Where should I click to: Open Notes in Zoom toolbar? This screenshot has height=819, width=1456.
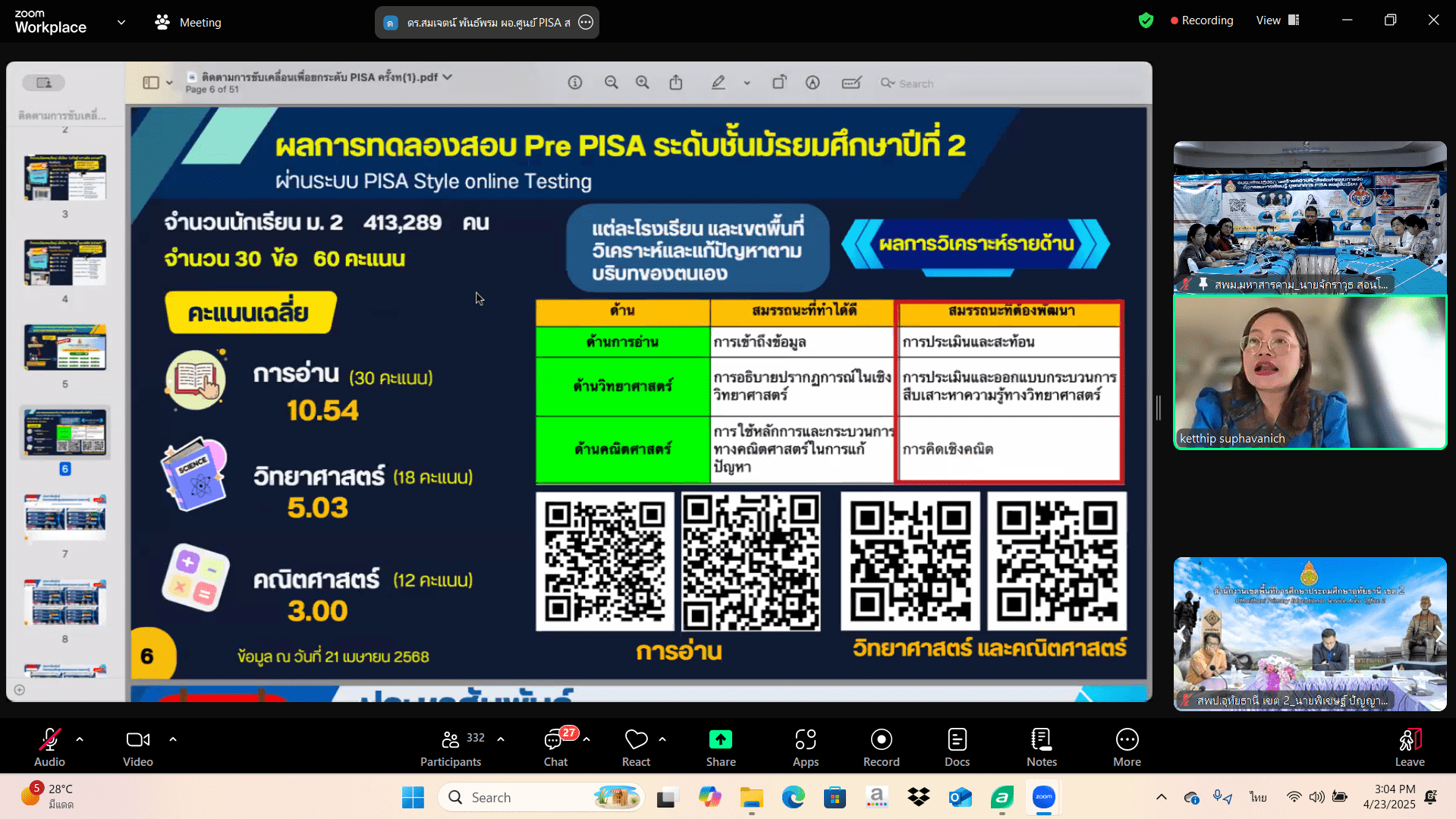pyautogui.click(x=1042, y=747)
